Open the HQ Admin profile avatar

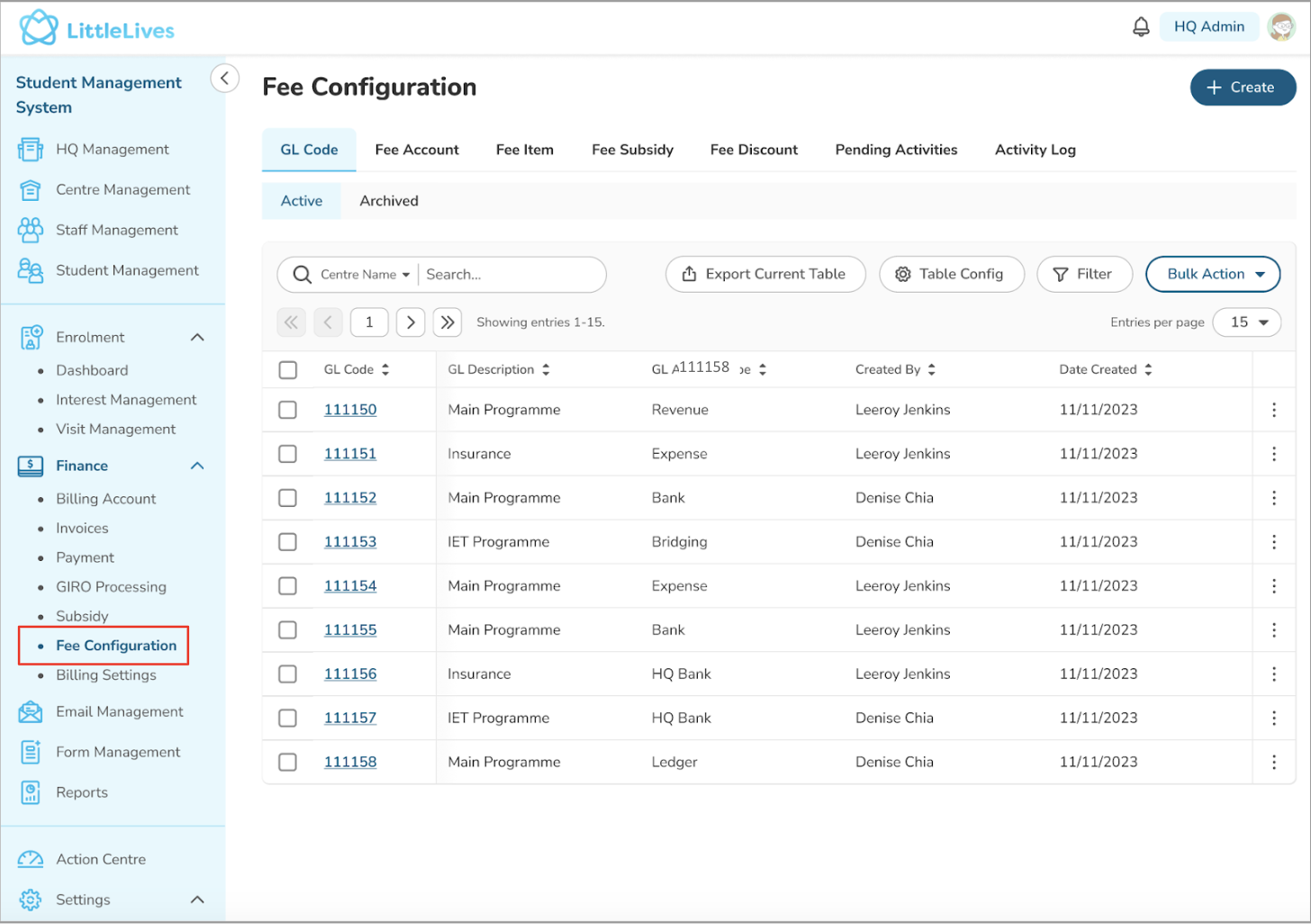click(x=1280, y=27)
